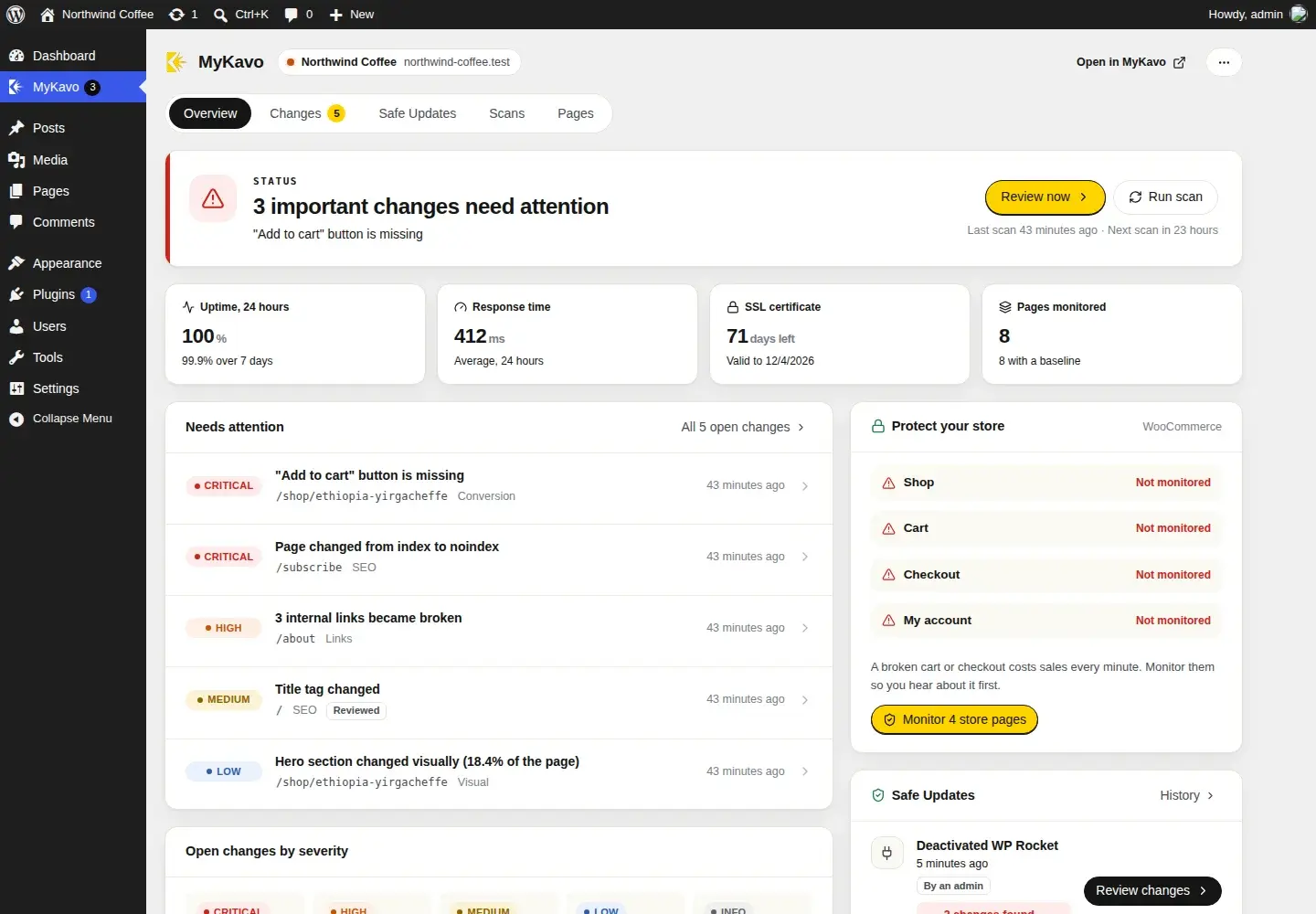The height and width of the screenshot is (914, 1316).
Task: Switch to the Safe Updates tab
Action: tap(418, 113)
